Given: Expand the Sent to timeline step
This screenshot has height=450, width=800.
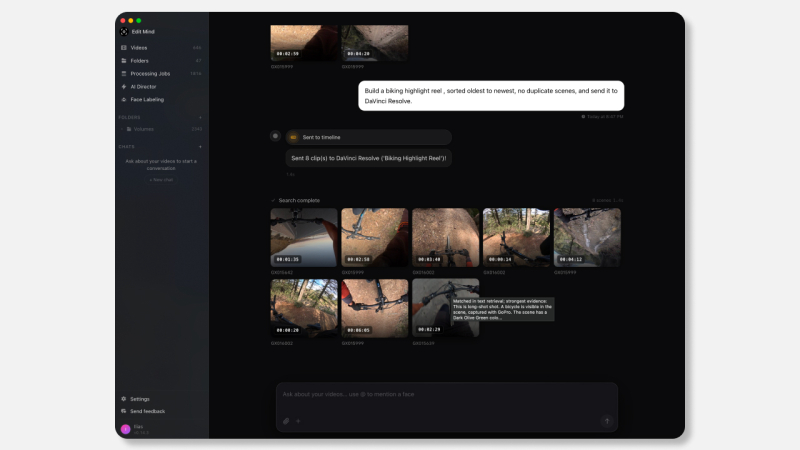Looking at the screenshot, I should (368, 137).
